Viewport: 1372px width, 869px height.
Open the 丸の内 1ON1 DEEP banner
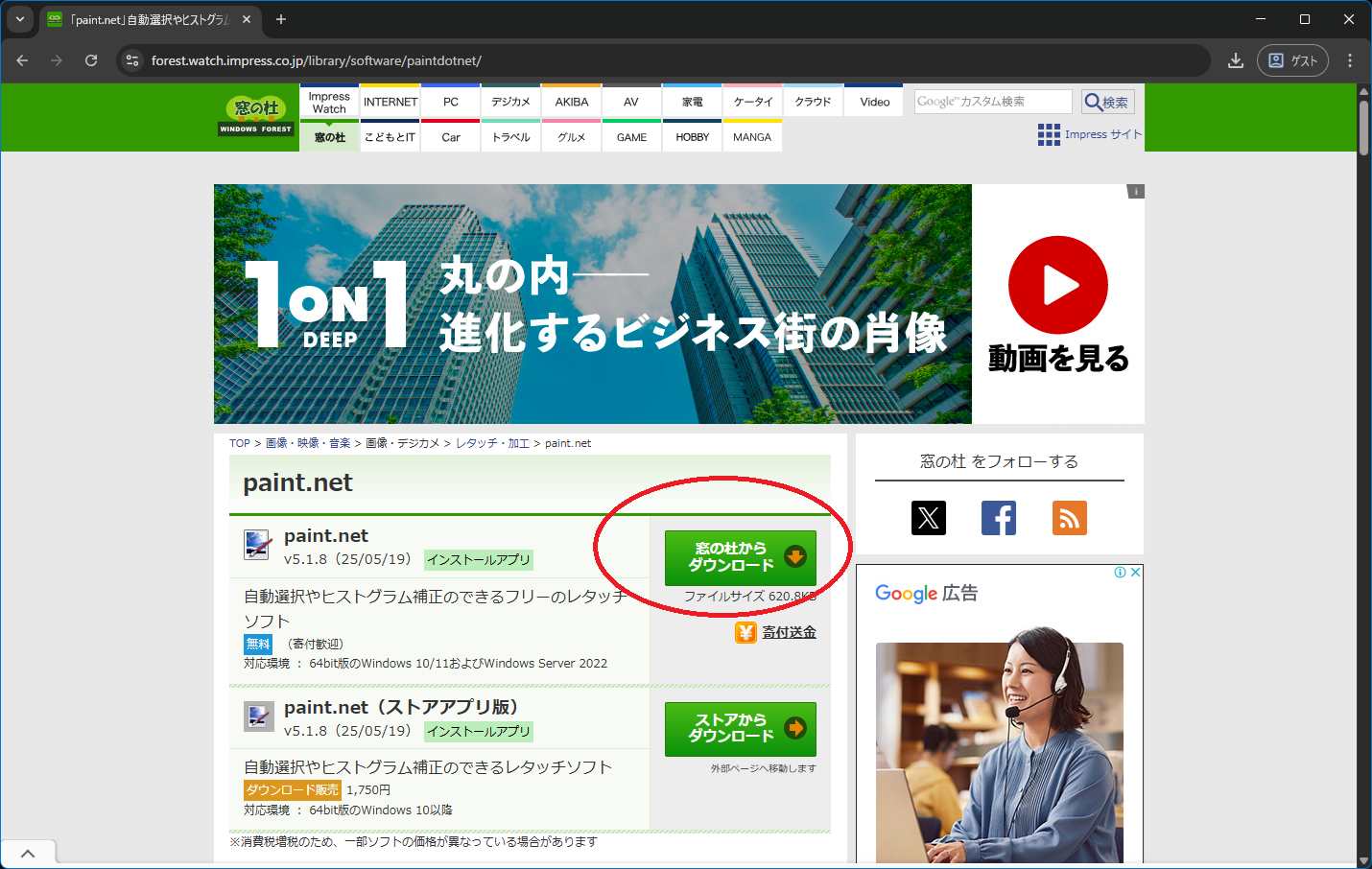tap(593, 304)
